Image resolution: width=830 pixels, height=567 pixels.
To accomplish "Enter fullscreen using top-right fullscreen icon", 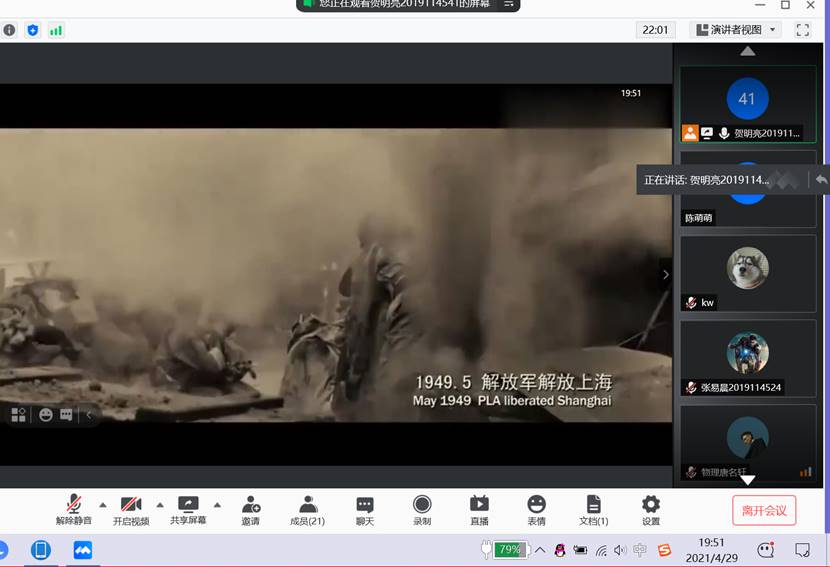I will [802, 30].
